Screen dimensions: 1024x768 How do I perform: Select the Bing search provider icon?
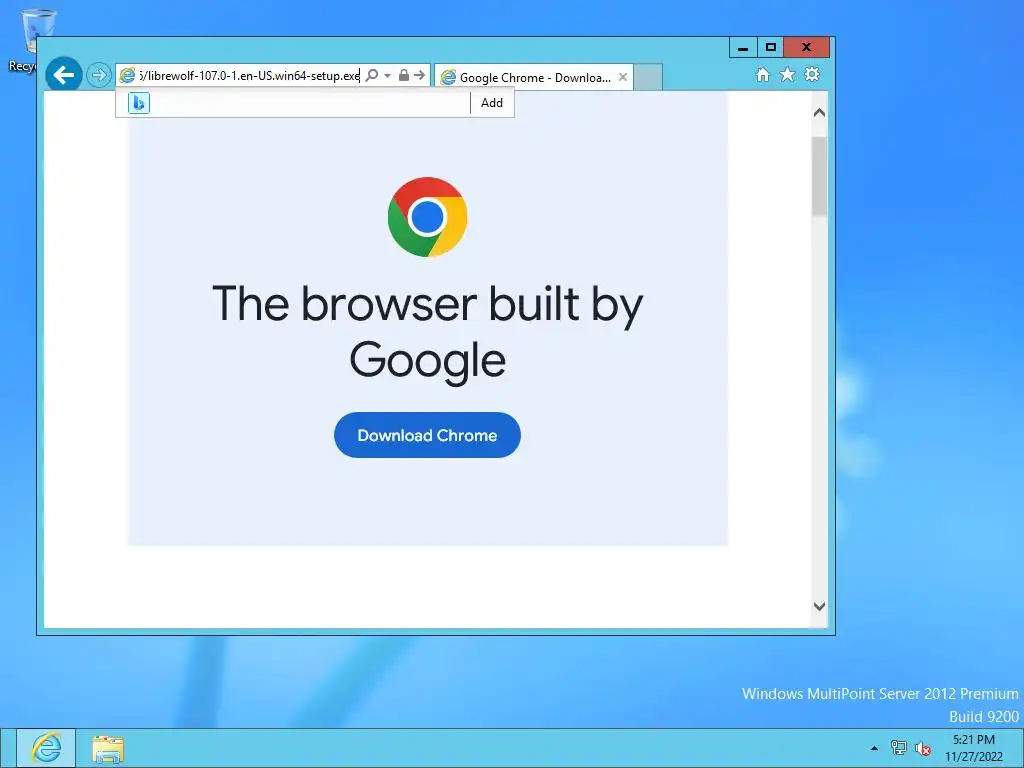pos(138,103)
